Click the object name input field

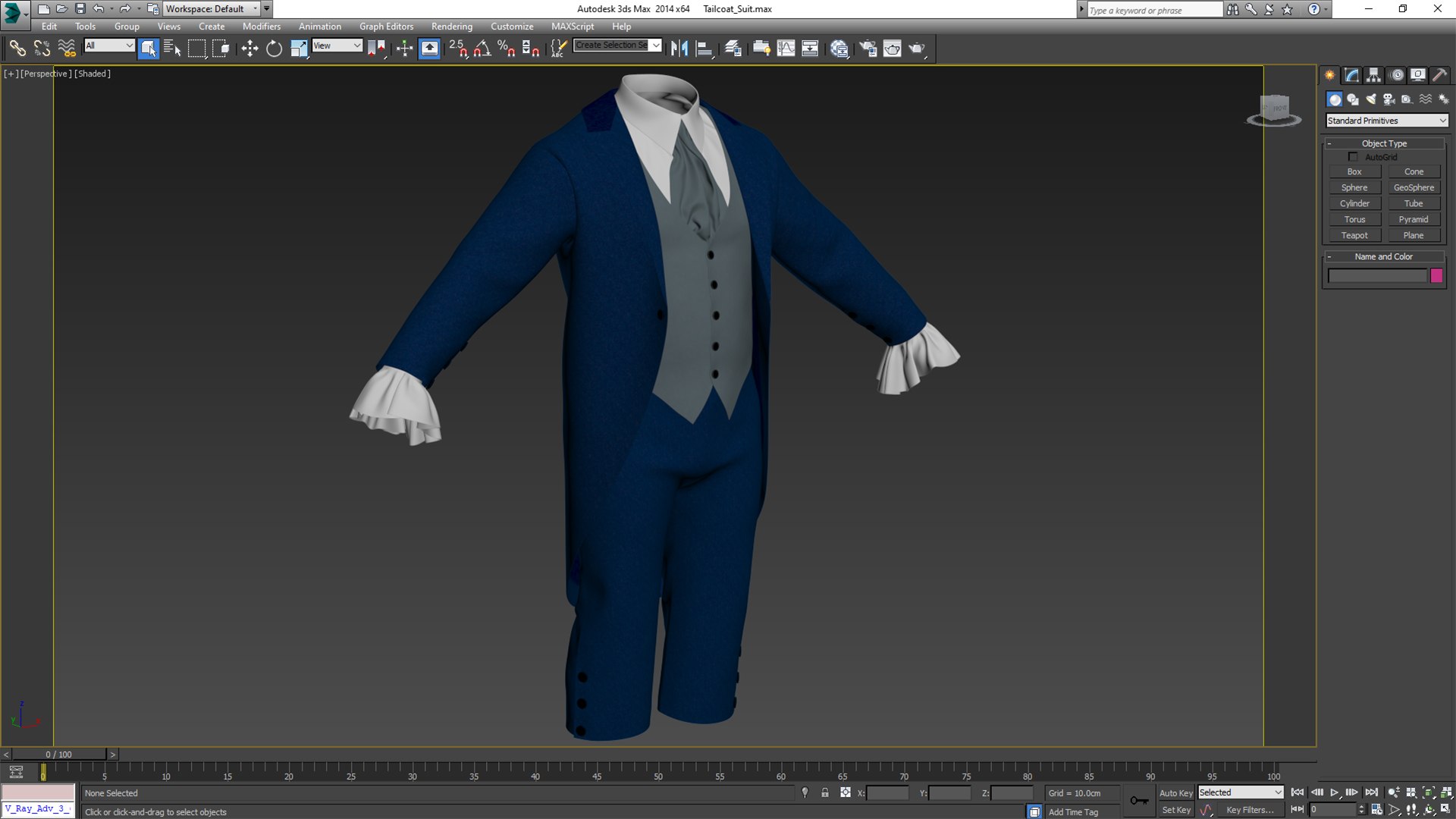click(x=1377, y=276)
